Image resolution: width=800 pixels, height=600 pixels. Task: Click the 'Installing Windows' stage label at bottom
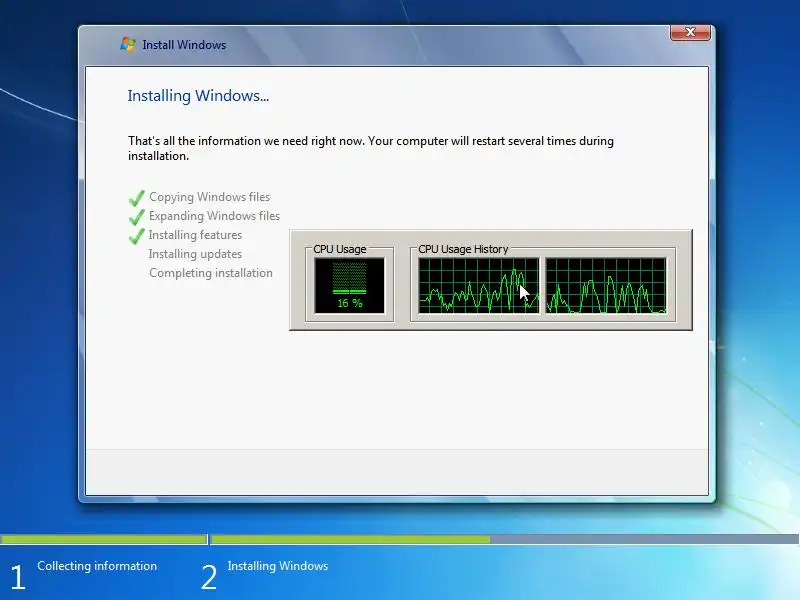278,566
